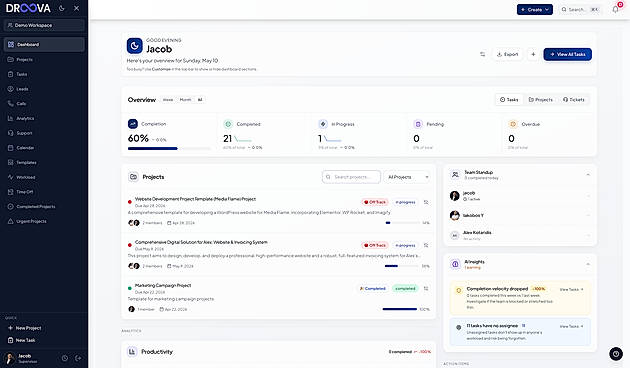Screen dimensions: 630x368
Task: Click the 60% completion progress bar
Action: point(169,149)
